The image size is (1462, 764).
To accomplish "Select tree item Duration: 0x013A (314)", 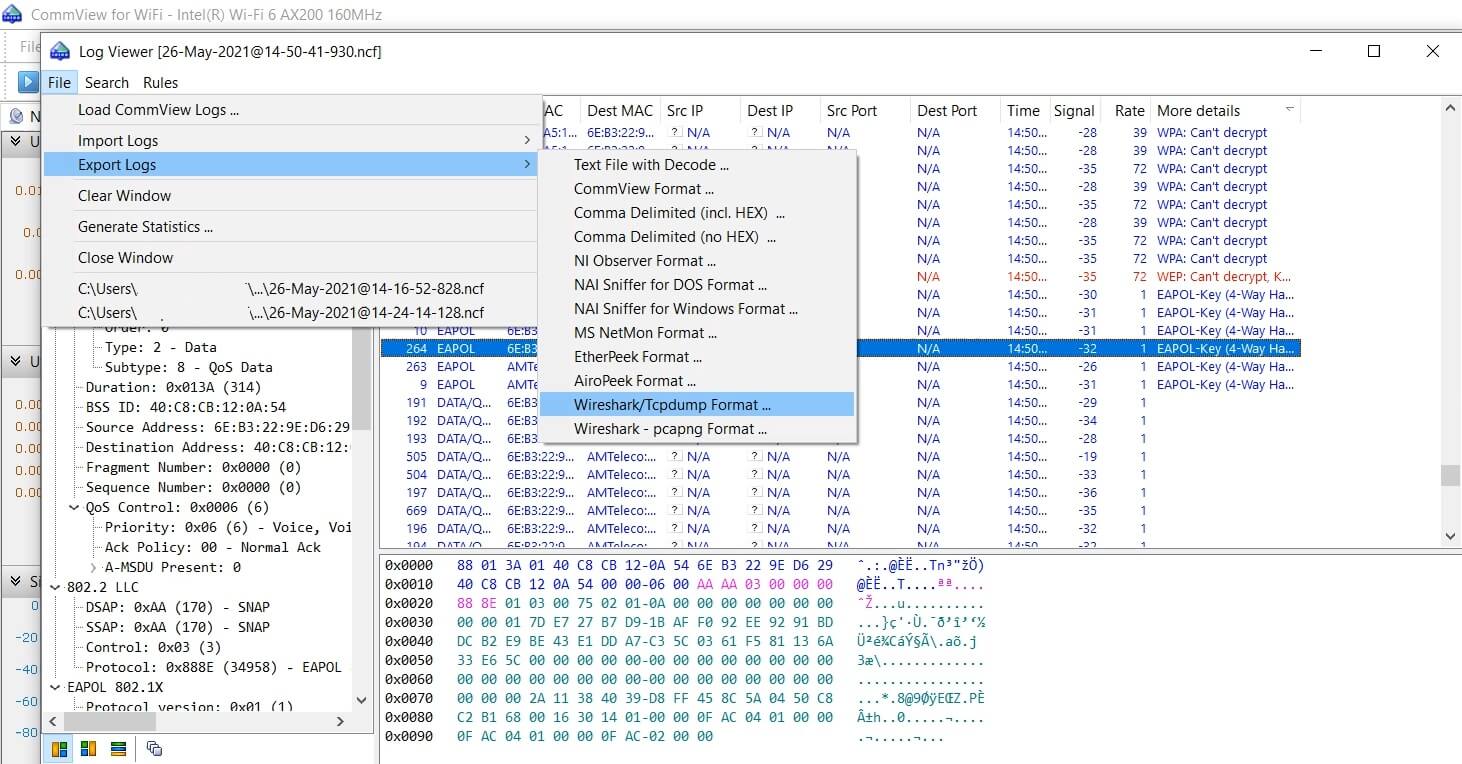I will [x=173, y=387].
